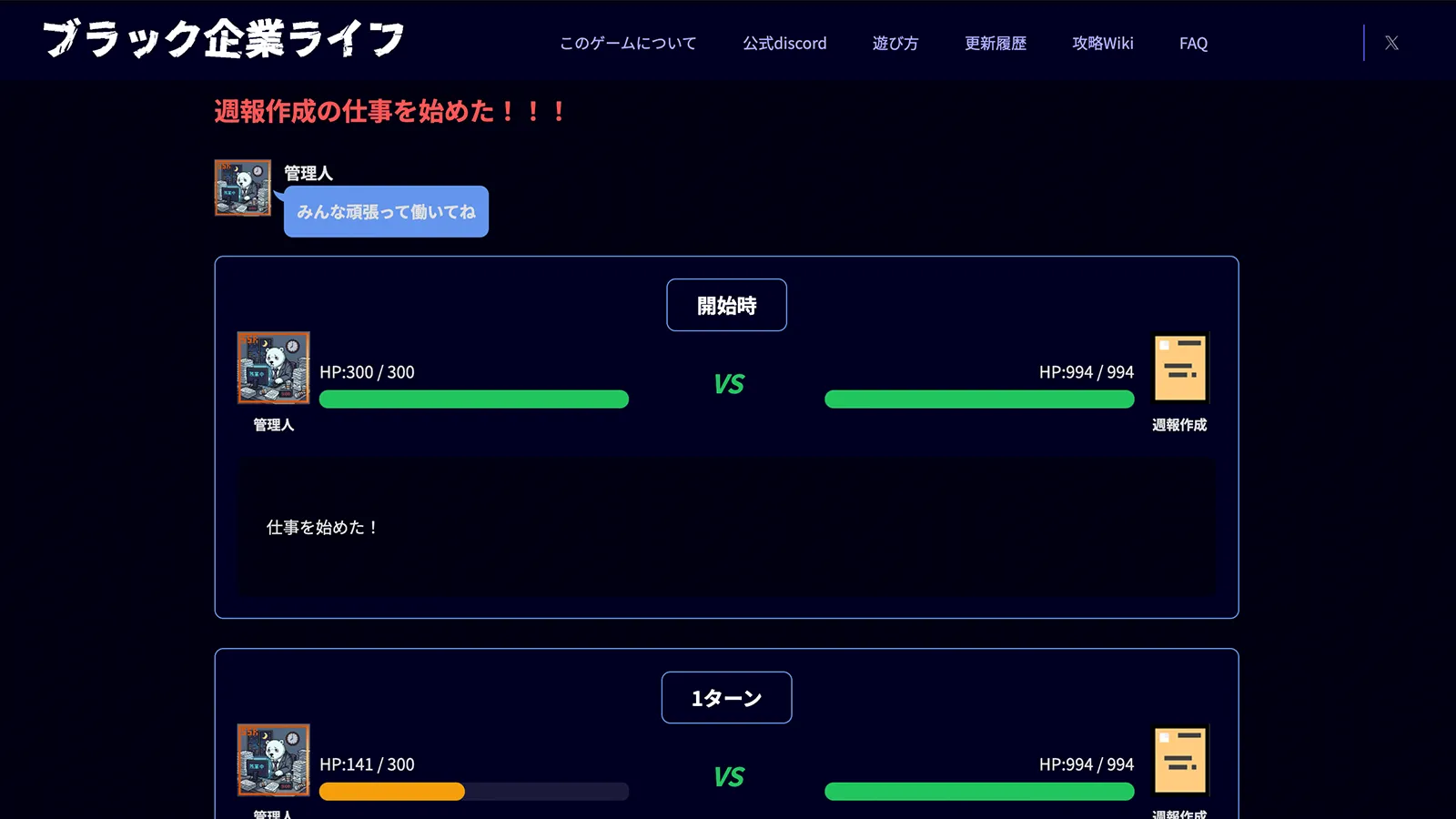Click the orange depleted HP bar in the 1ターン section
Image resolution: width=1456 pixels, height=819 pixels.
coord(391,792)
